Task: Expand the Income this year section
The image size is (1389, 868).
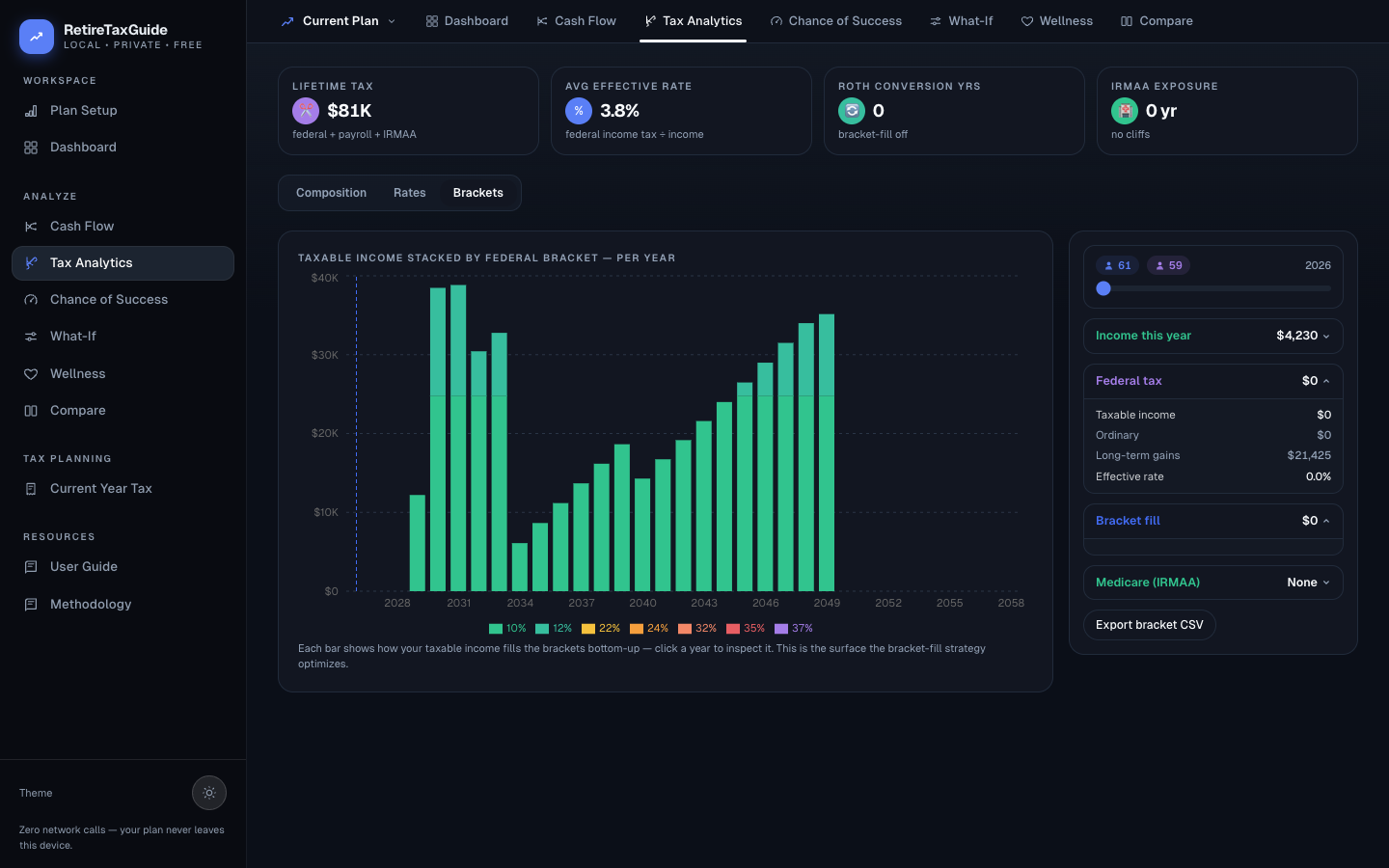Action: [1213, 336]
